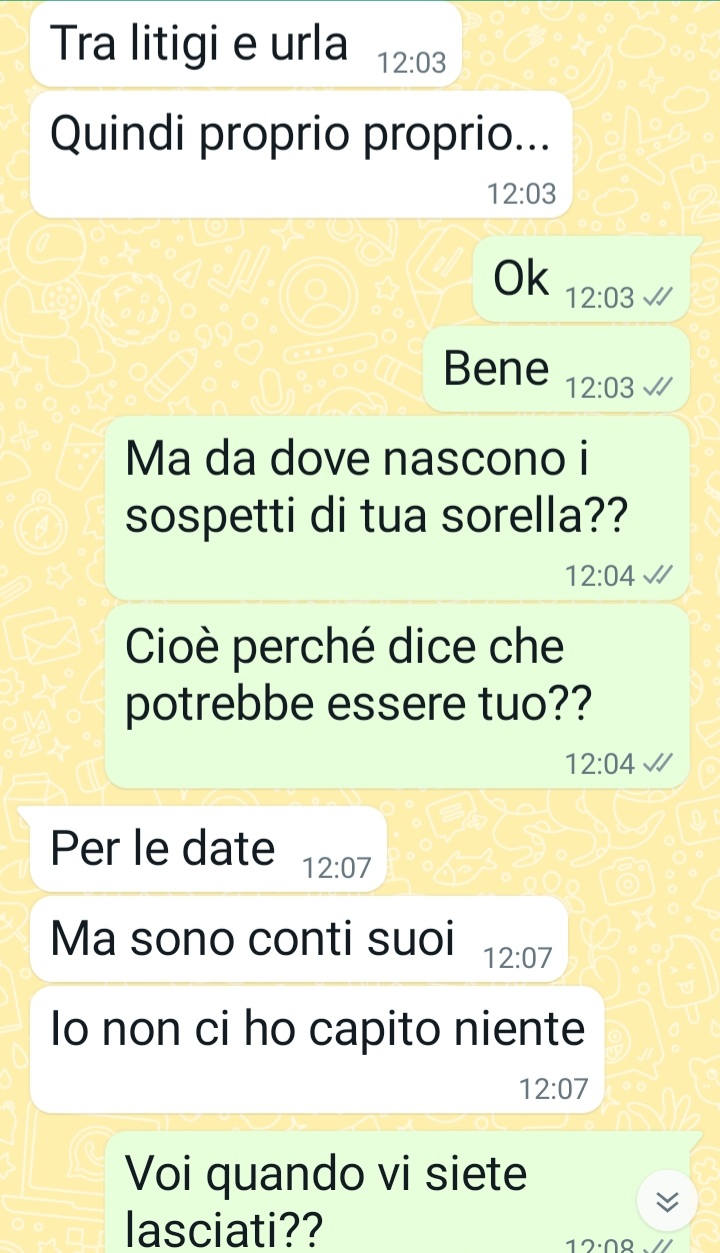Tap the 12:07 timestamp beside 'Per le date'

pos(337,868)
